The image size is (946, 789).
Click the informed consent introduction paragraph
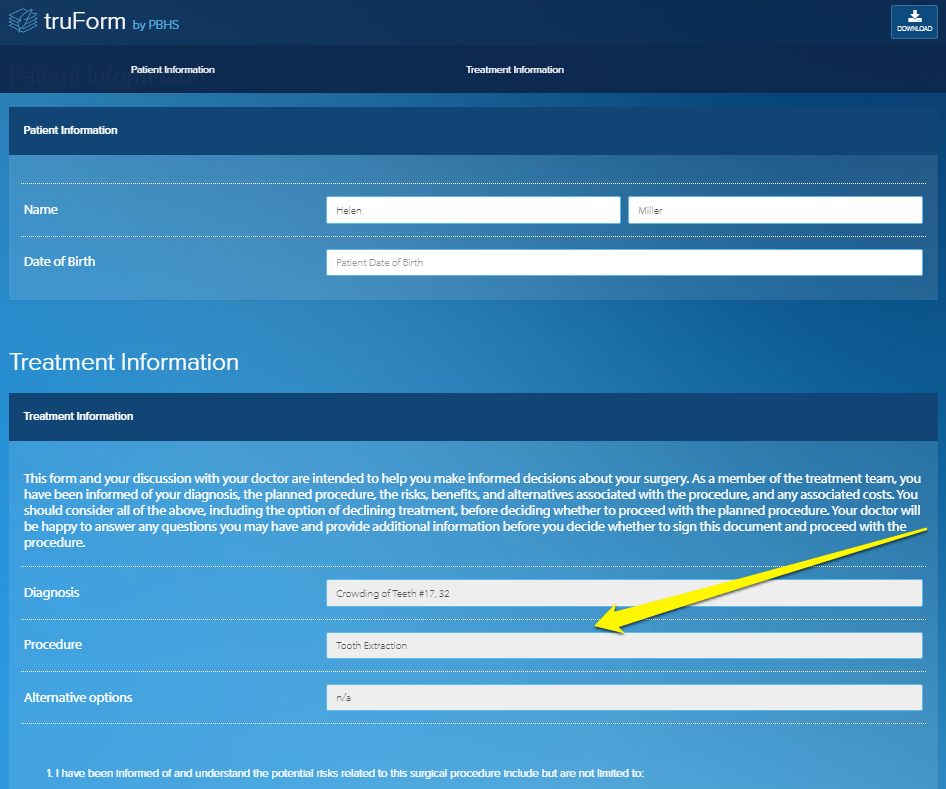pyautogui.click(x=472, y=511)
